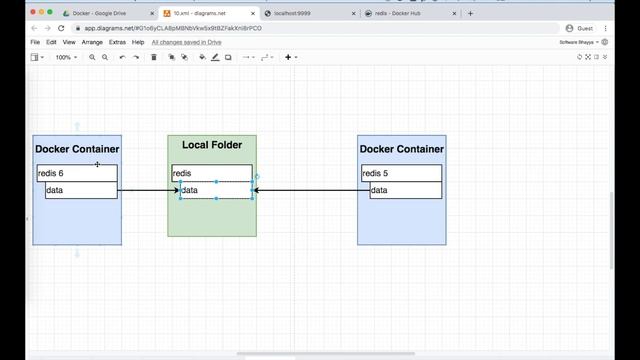Click the browser address bar URL

173,28
